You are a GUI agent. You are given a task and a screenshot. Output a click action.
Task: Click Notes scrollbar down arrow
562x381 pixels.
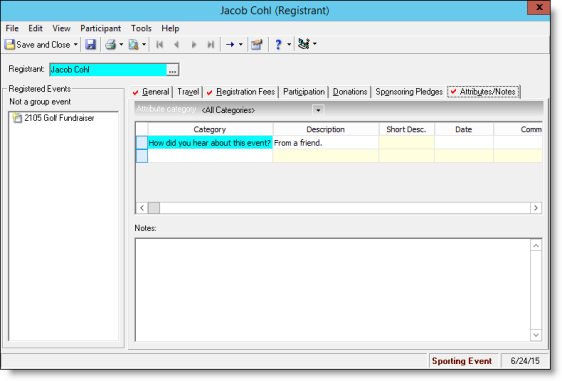tap(536, 335)
